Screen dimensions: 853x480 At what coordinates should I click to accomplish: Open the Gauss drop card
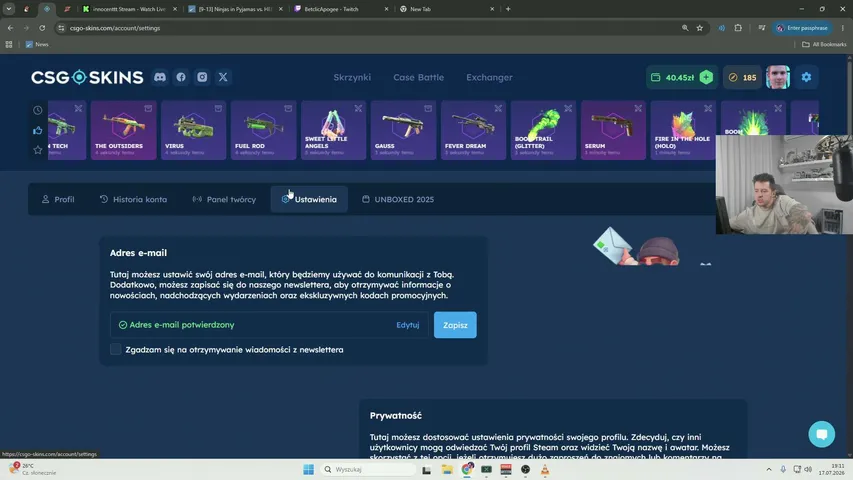tap(403, 130)
